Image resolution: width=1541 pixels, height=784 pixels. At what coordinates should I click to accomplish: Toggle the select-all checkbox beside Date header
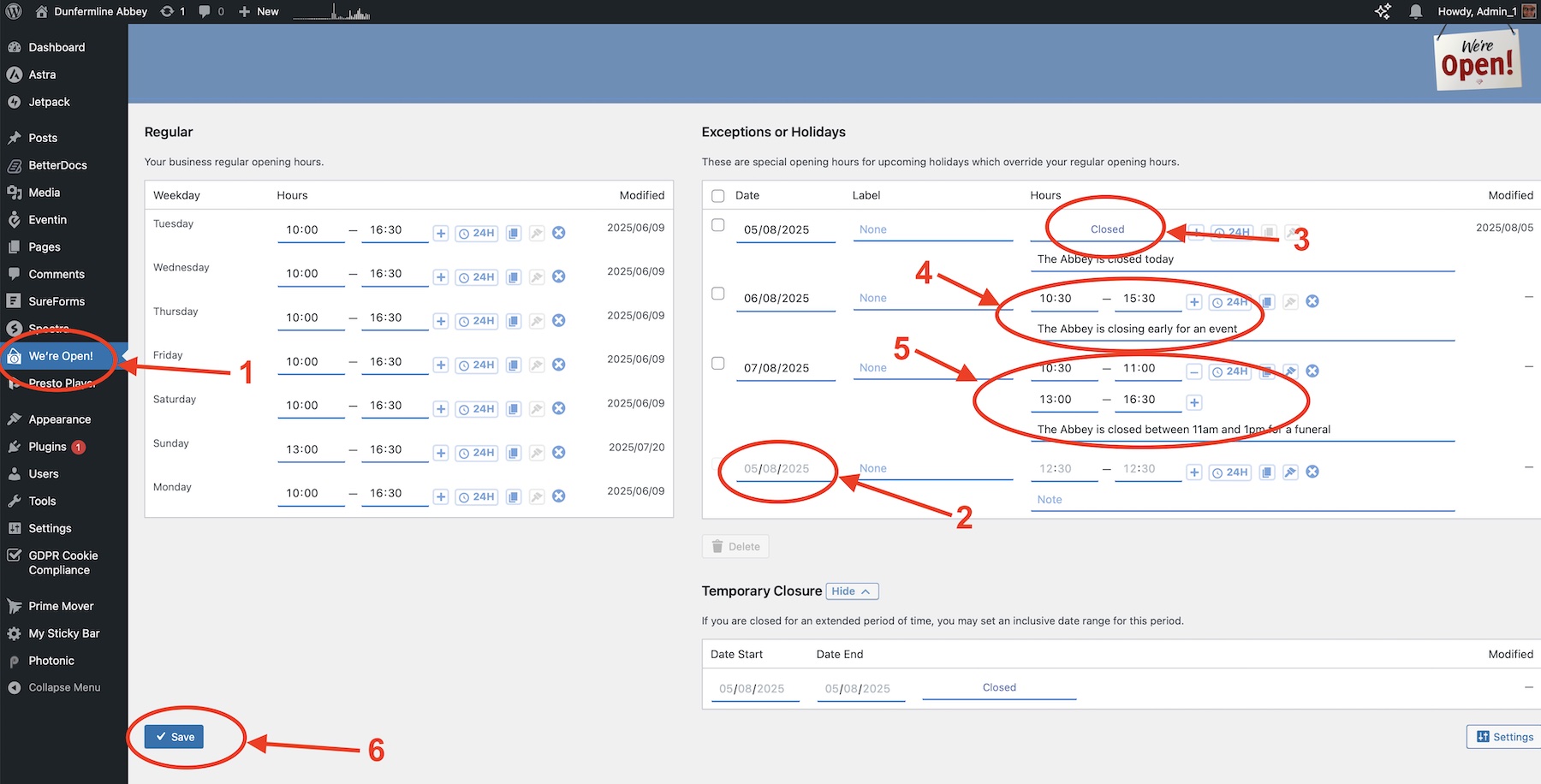tap(718, 196)
